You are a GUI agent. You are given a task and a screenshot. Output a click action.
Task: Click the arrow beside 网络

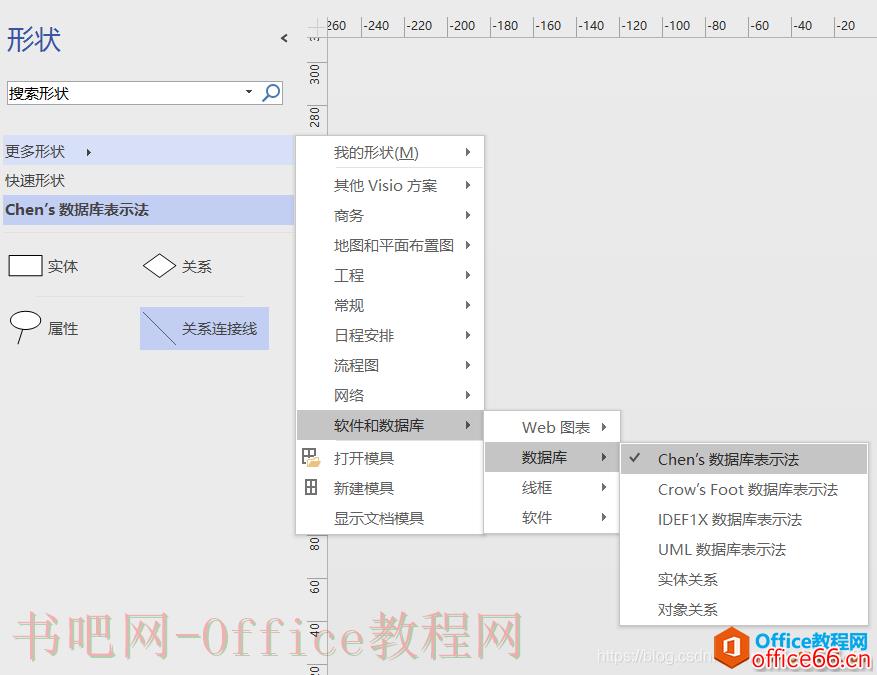point(468,395)
